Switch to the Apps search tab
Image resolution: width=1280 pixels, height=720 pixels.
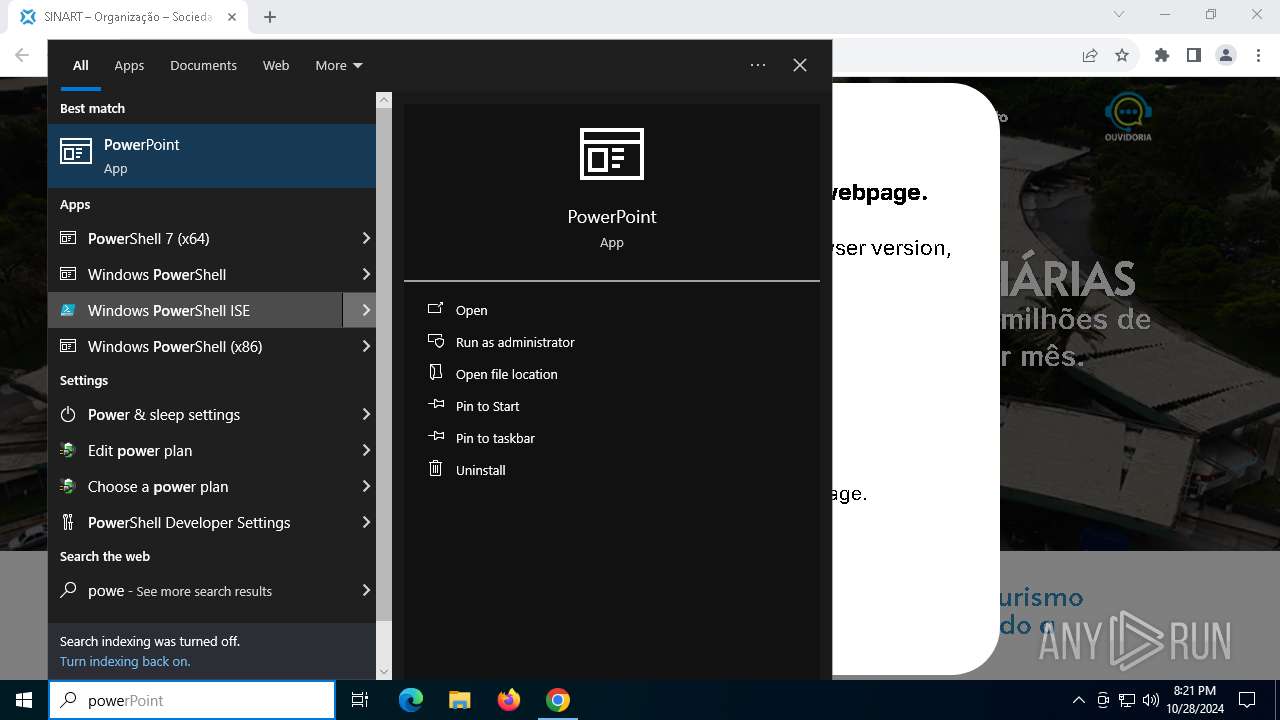pyautogui.click(x=129, y=65)
